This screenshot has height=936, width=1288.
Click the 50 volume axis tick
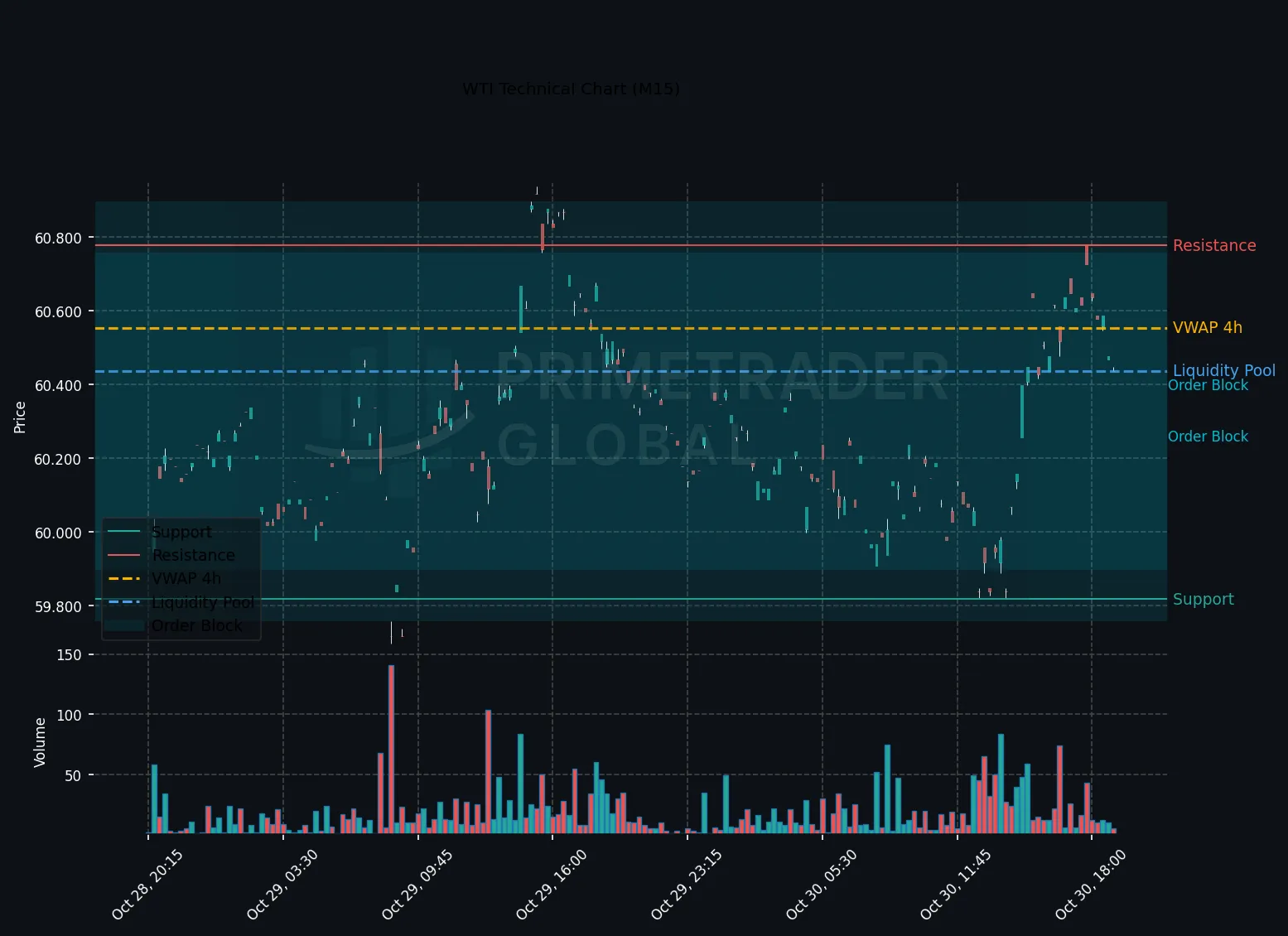click(x=74, y=776)
